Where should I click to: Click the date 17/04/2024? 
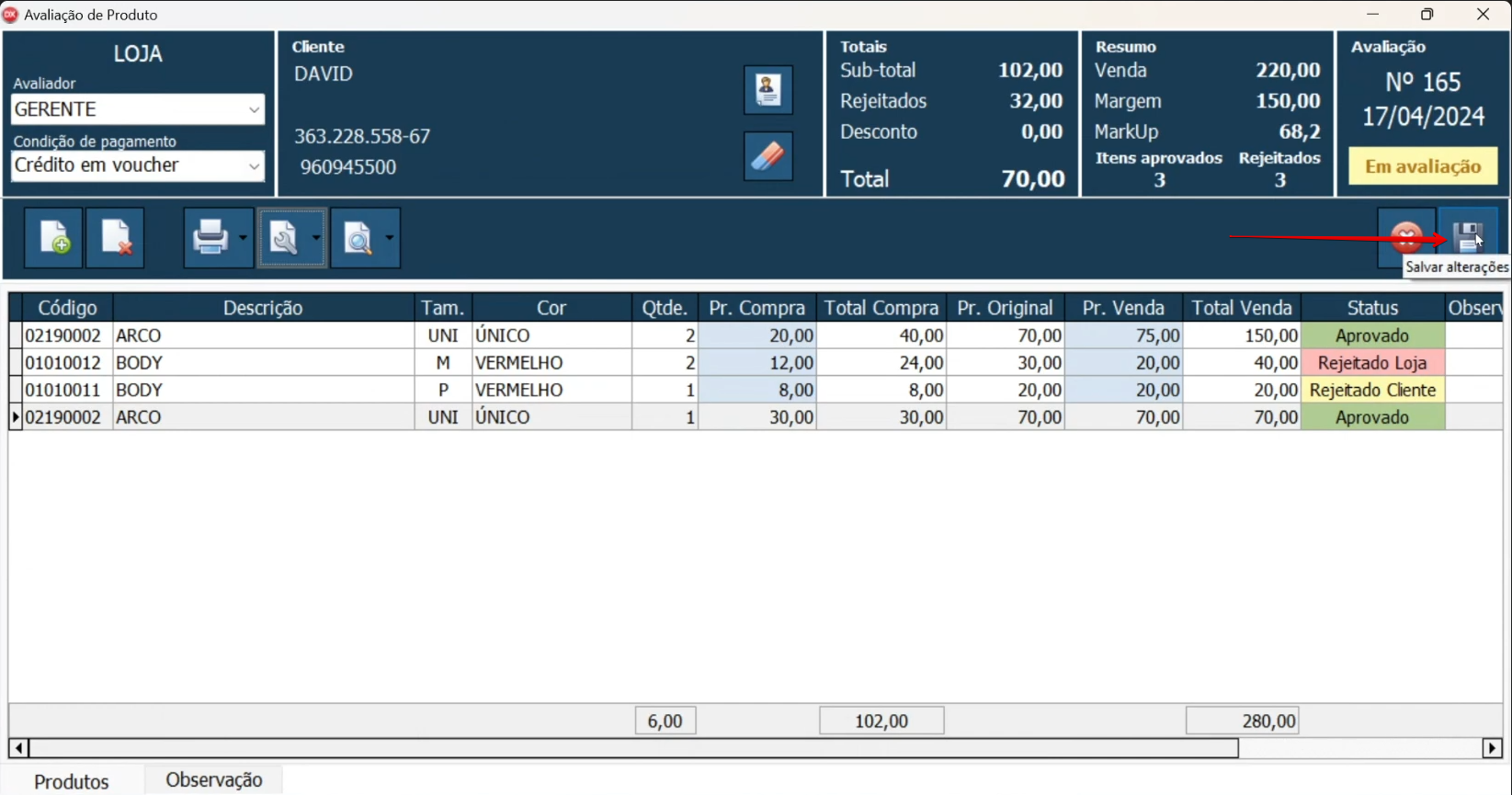pyautogui.click(x=1423, y=117)
